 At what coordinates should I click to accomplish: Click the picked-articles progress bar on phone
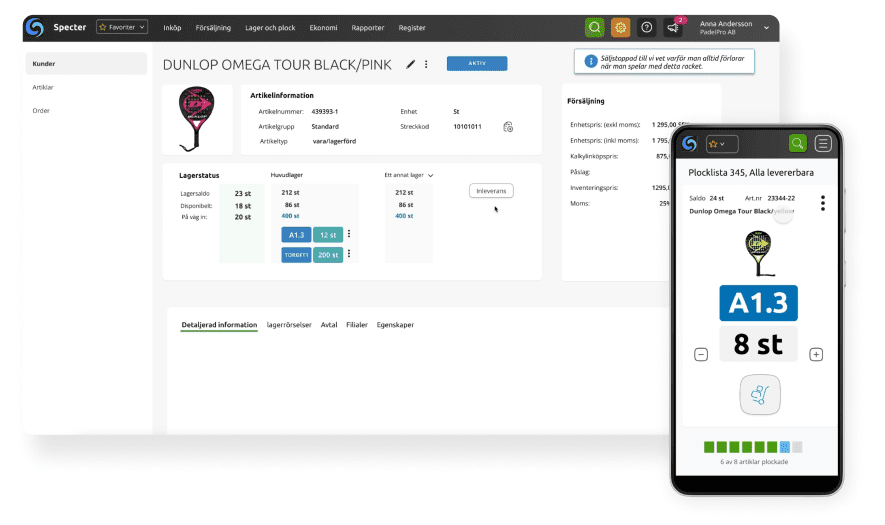click(753, 447)
